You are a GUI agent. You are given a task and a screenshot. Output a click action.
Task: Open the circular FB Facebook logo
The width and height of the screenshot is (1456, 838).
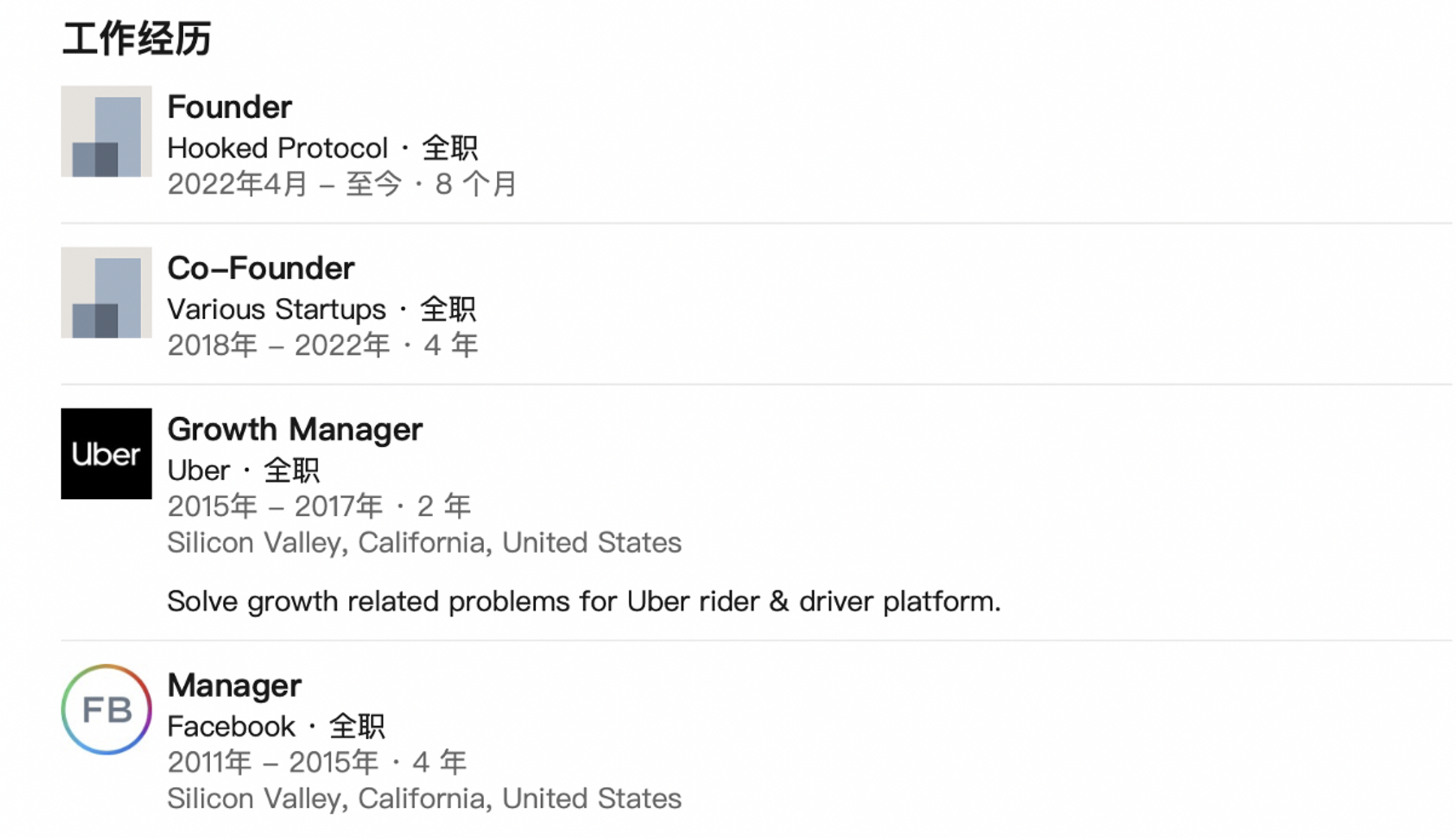pyautogui.click(x=106, y=709)
